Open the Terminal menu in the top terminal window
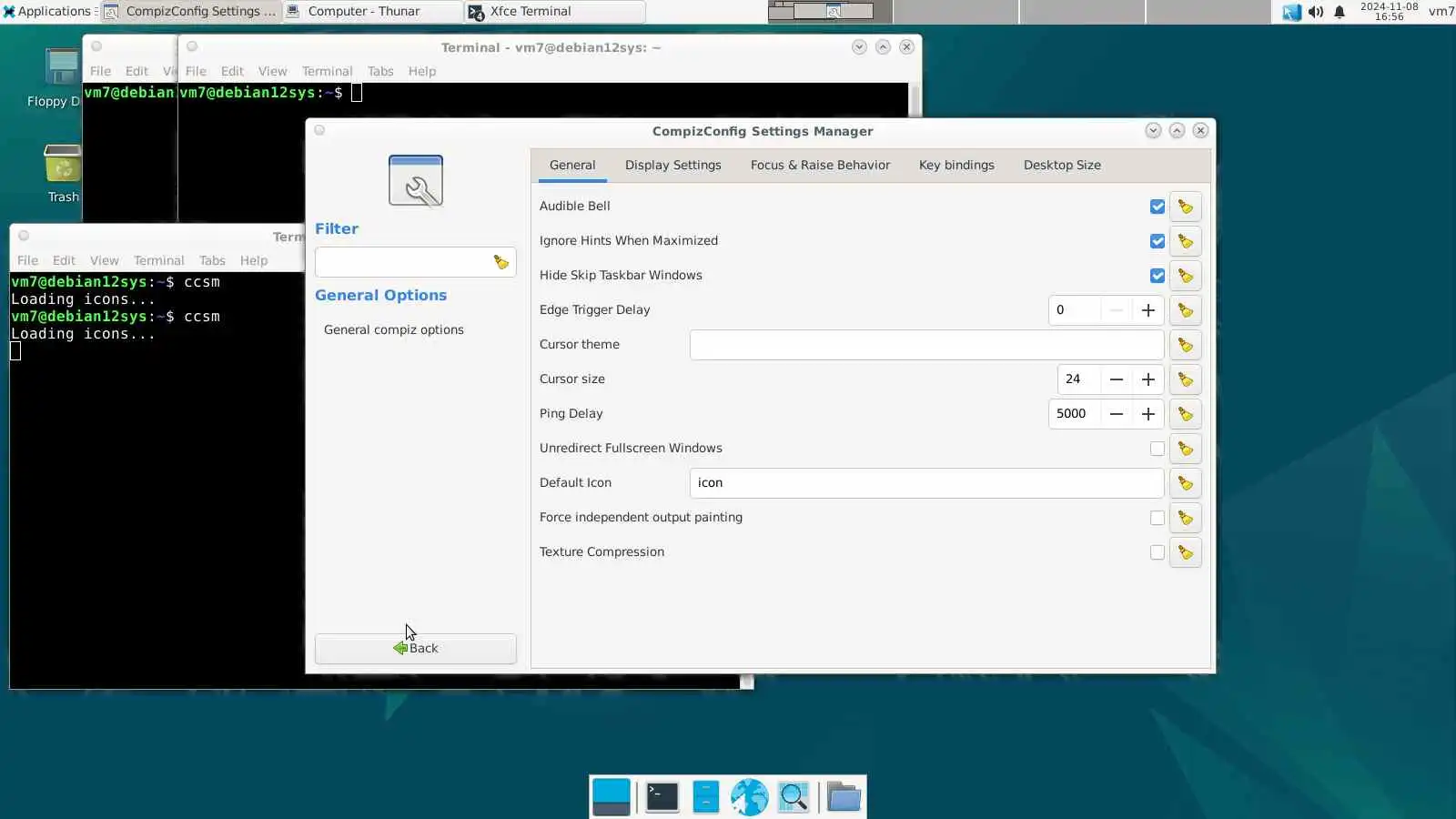The width and height of the screenshot is (1456, 819). pyautogui.click(x=327, y=71)
